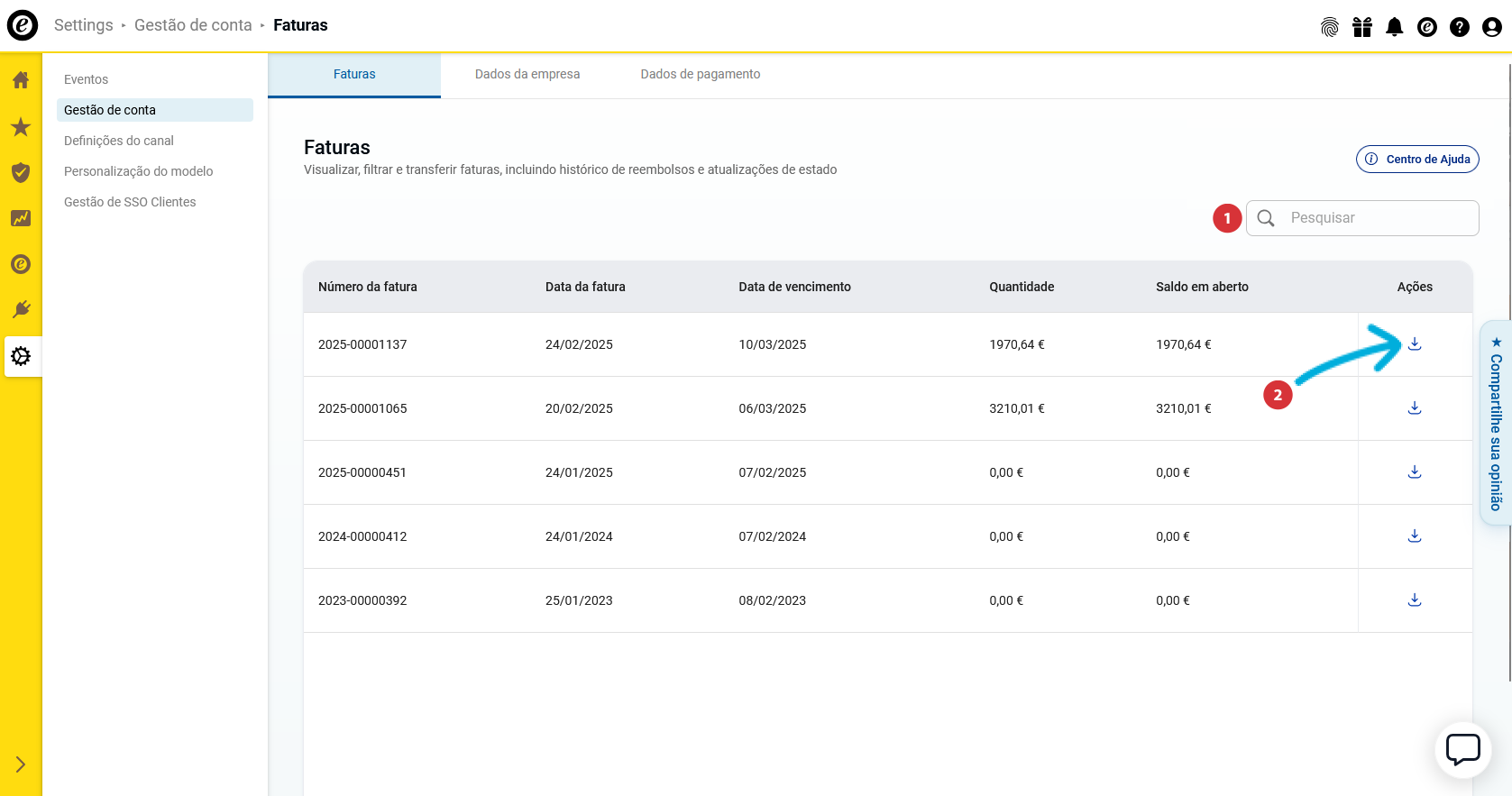Open the notifications bell
Image resolution: width=1512 pixels, height=796 pixels.
tap(1394, 27)
